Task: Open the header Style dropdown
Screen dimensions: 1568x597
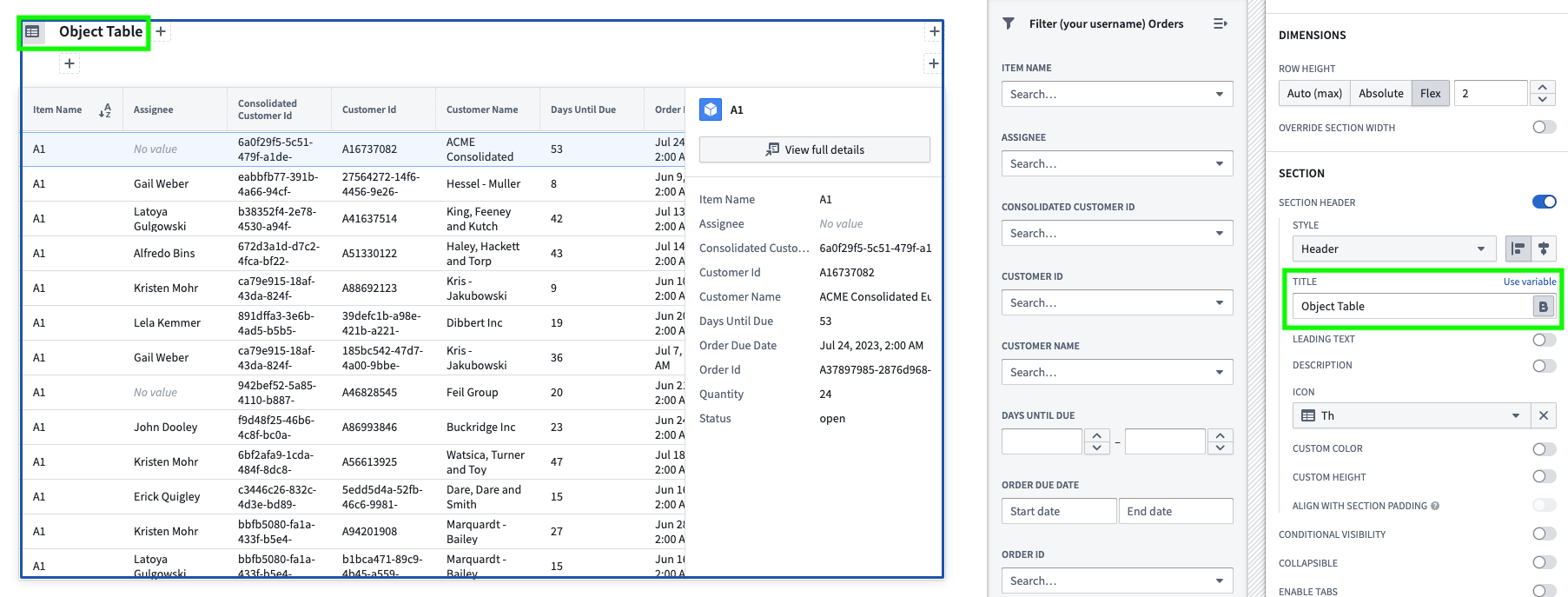Action: point(1393,249)
